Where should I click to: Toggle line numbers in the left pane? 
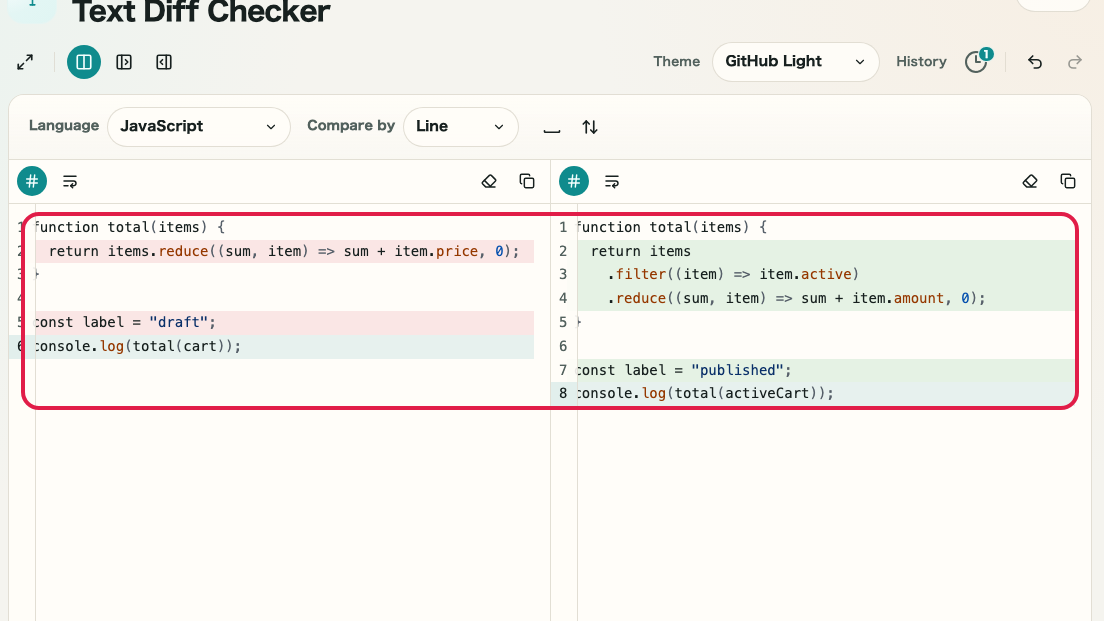32,181
